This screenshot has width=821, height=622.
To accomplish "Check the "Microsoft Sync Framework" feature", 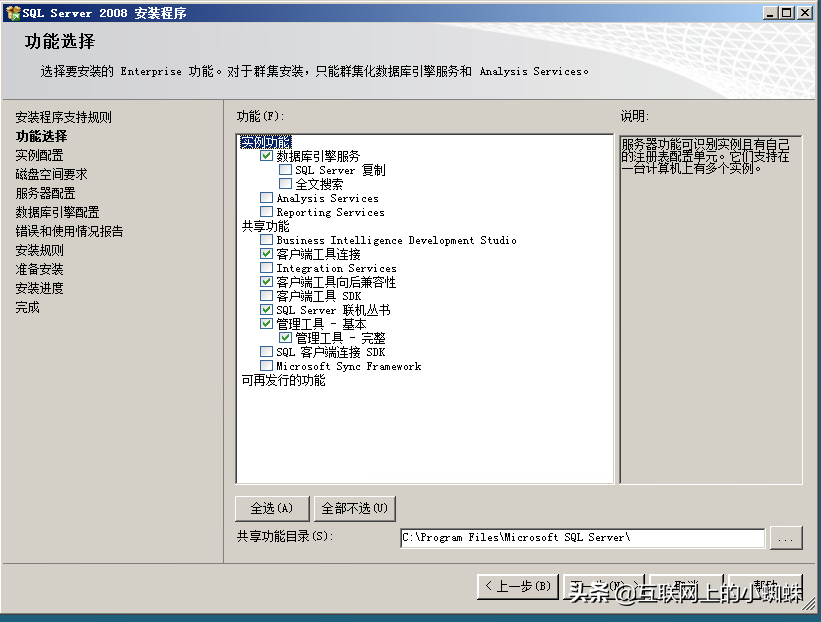I will coord(266,365).
